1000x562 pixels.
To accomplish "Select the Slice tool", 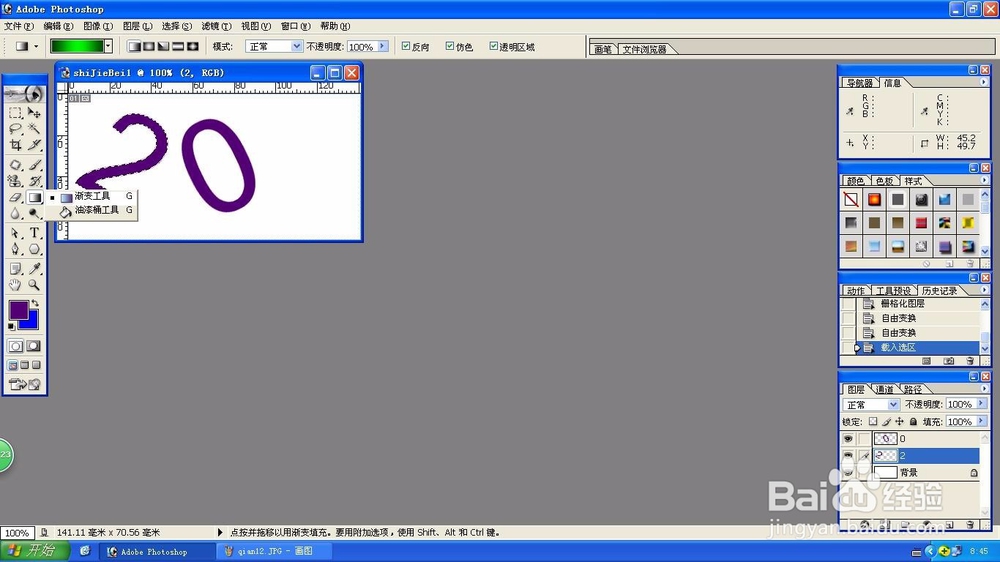I will point(34,145).
